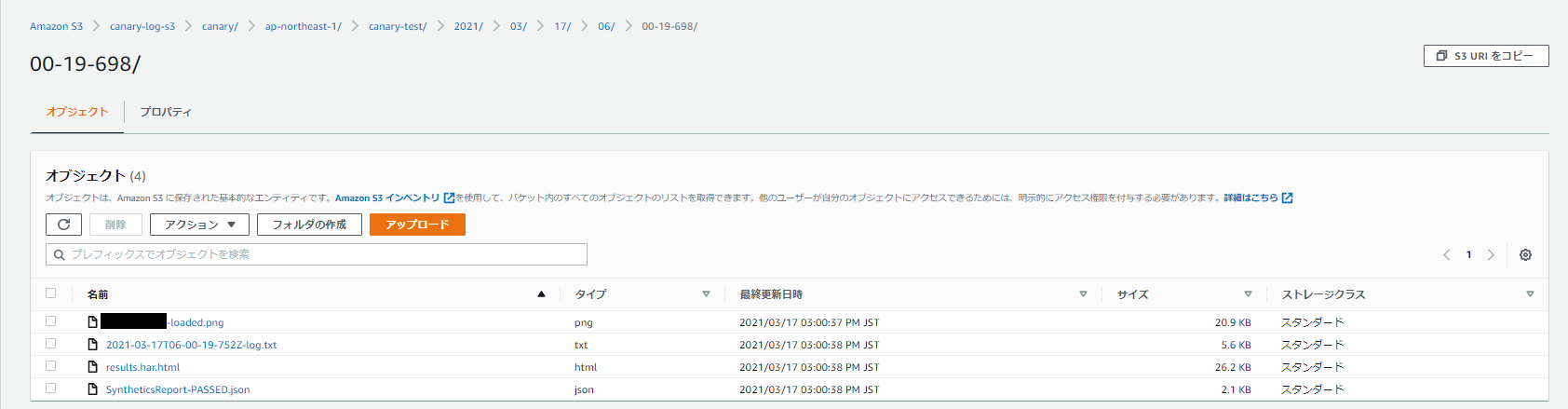The width and height of the screenshot is (1568, 409).
Task: Click the アップロード button
Action: coord(417,225)
